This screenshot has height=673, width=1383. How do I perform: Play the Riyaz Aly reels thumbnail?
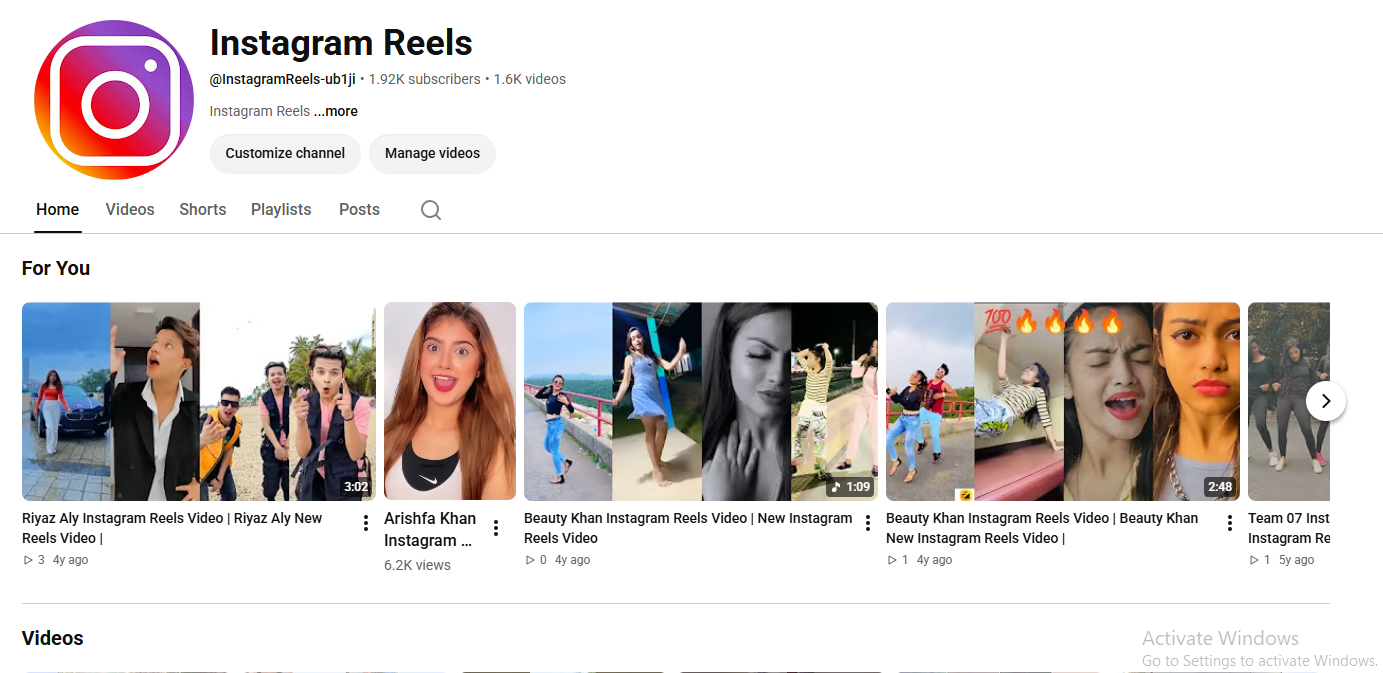click(199, 401)
